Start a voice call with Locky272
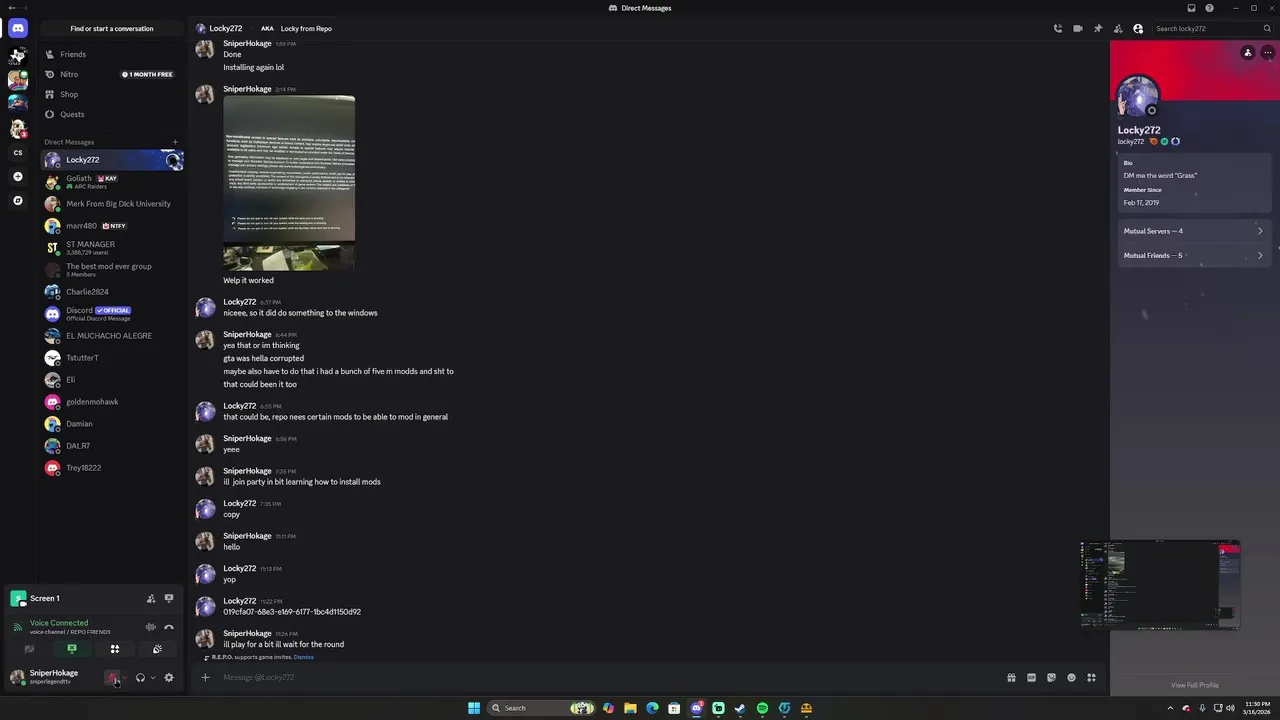 (x=1058, y=29)
